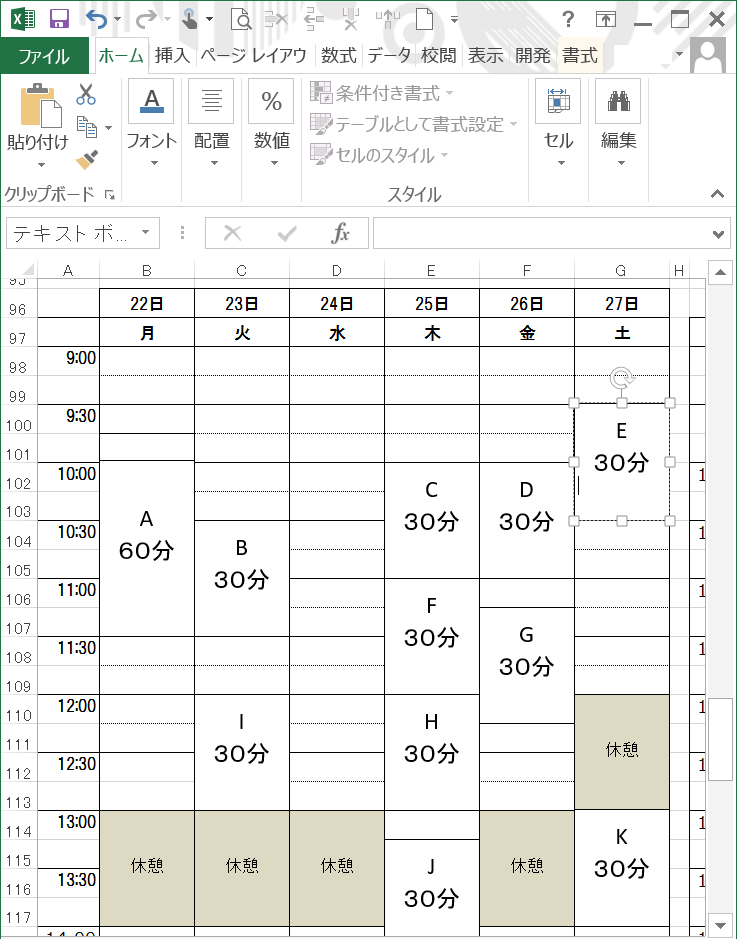Click the Format Painter brush icon

coord(87,159)
